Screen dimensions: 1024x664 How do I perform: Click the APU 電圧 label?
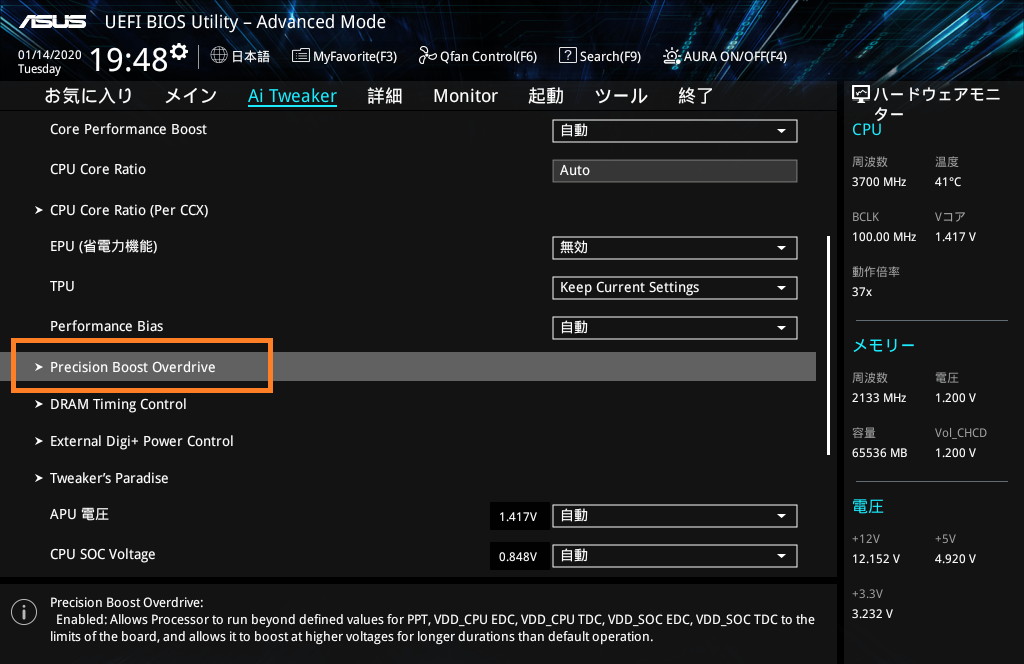pos(79,514)
